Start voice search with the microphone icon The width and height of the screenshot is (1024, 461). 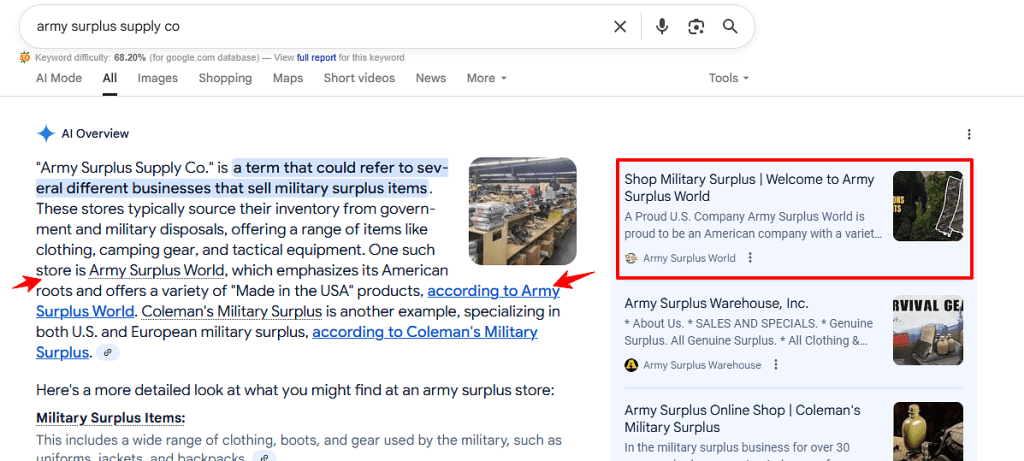pos(662,27)
